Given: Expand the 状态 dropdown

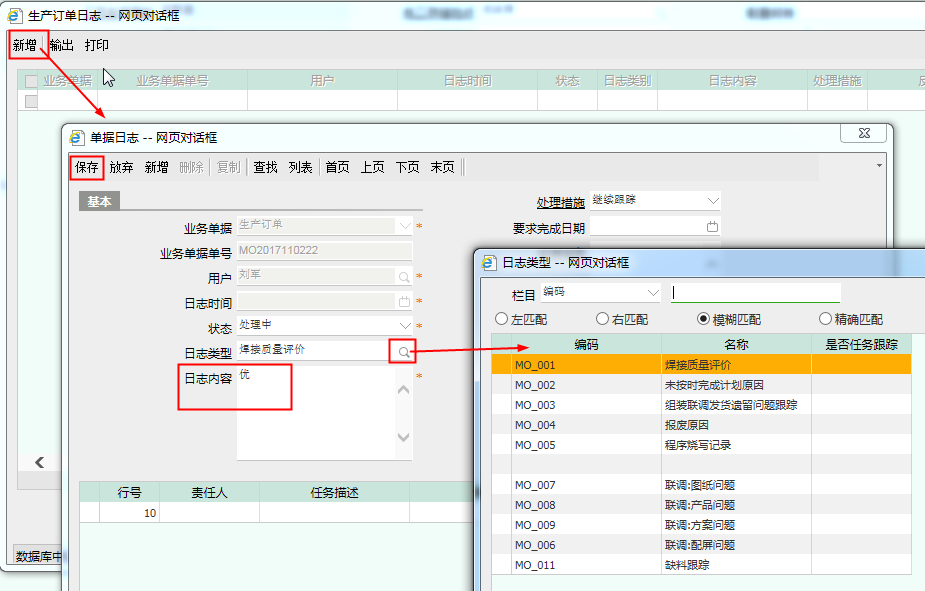Looking at the screenshot, I should pyautogui.click(x=404, y=326).
